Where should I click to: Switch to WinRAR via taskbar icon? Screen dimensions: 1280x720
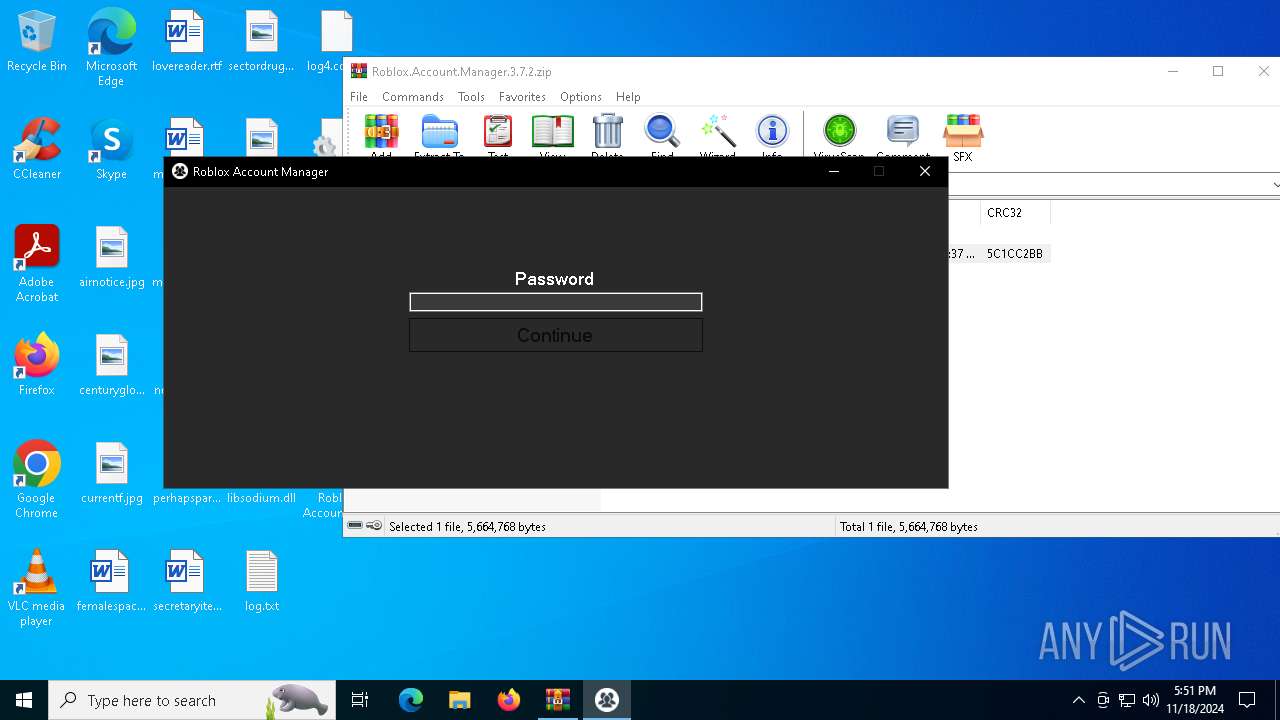click(557, 700)
